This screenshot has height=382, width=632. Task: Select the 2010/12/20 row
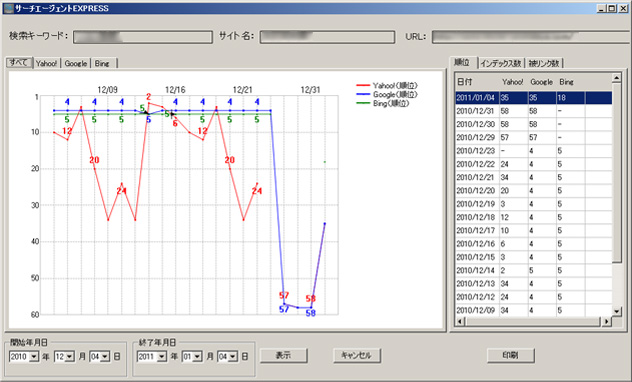point(534,191)
